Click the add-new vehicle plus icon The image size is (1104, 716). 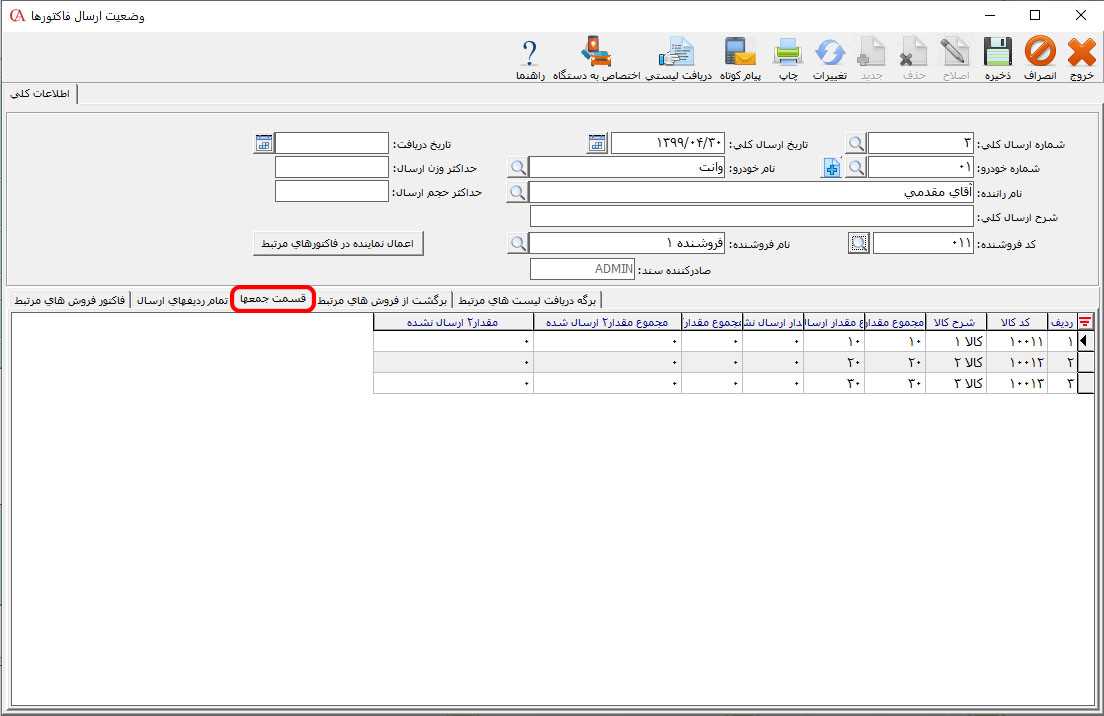pos(831,168)
